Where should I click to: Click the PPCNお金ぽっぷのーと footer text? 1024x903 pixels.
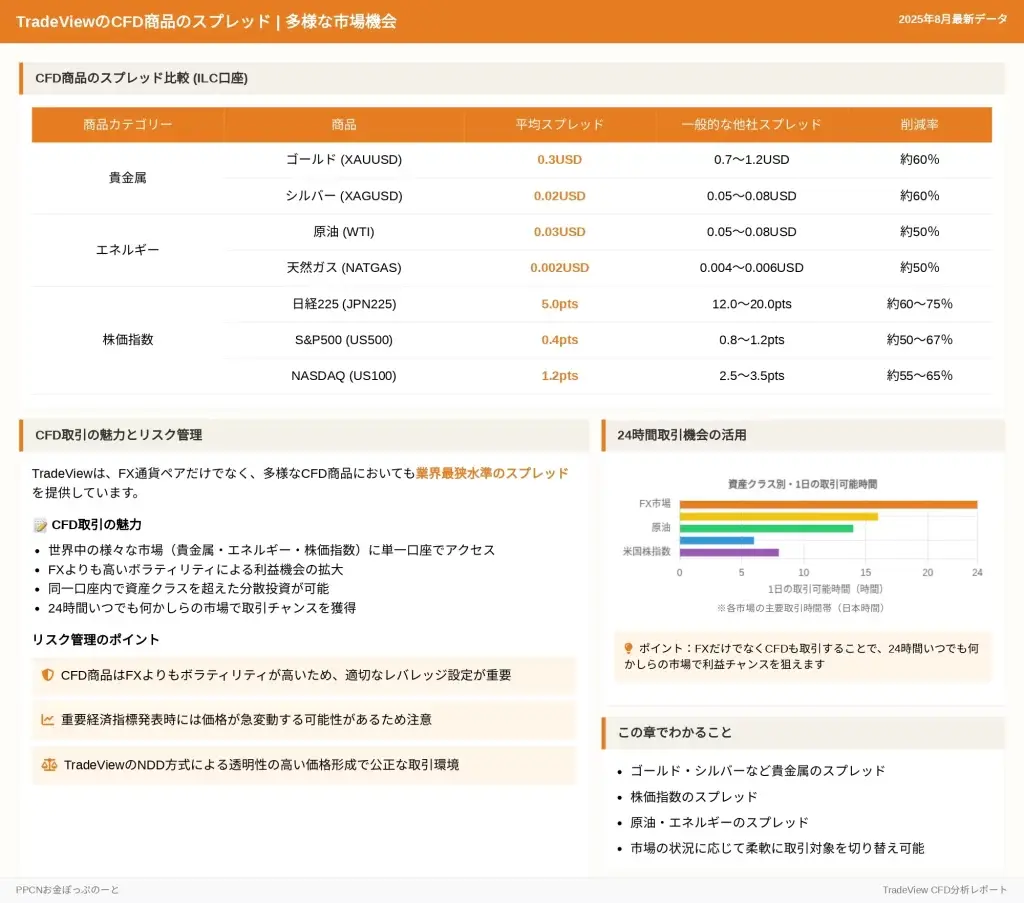(67, 890)
